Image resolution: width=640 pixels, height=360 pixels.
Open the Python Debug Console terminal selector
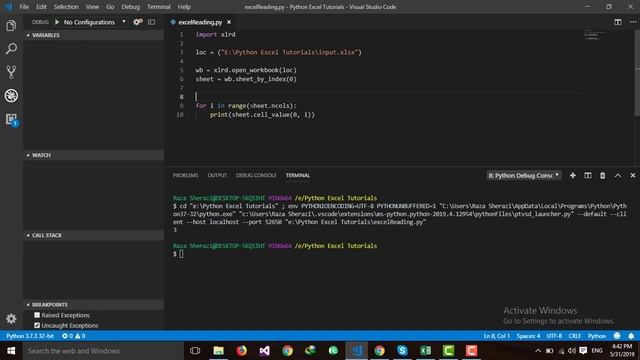point(524,176)
